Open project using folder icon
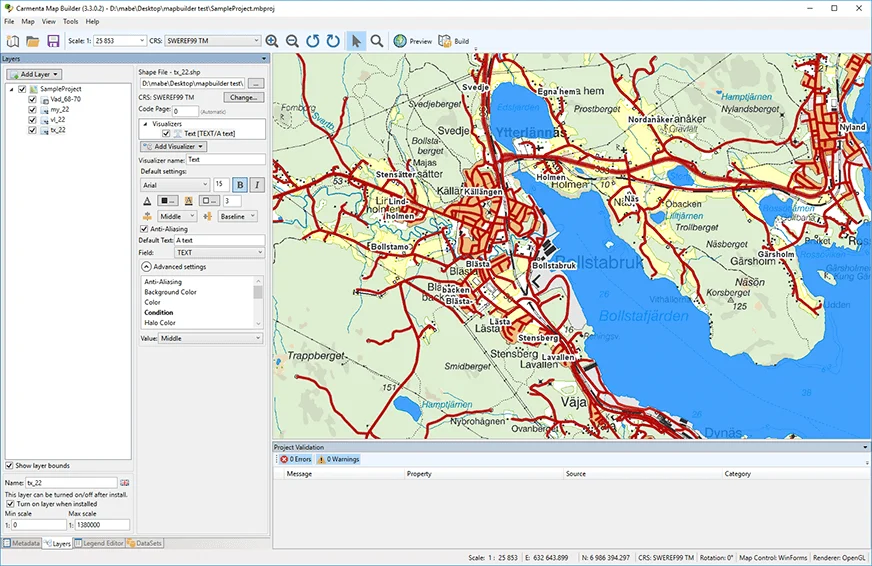Screen dimensions: 872x566 coord(33,41)
